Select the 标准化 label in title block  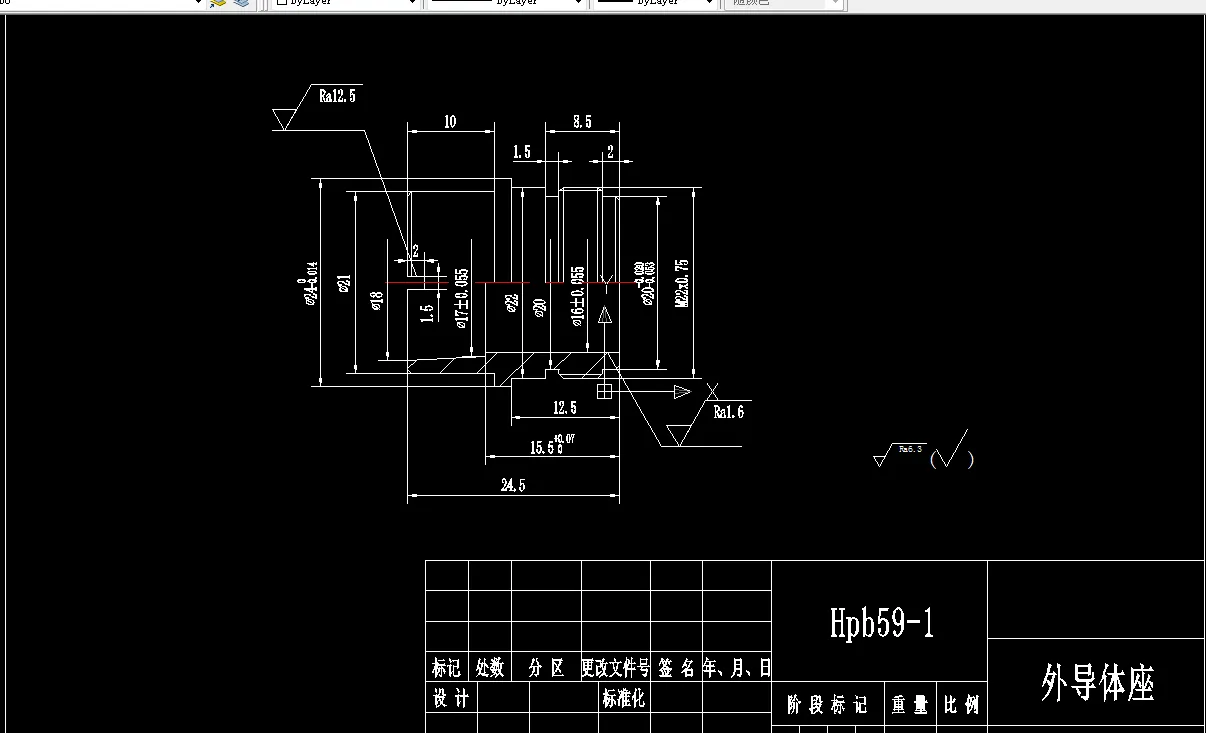tap(624, 699)
